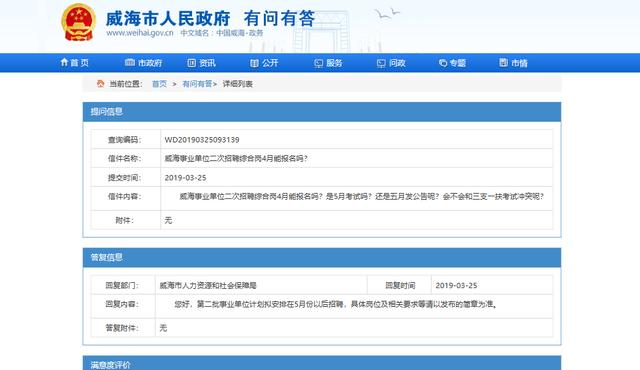The height and width of the screenshot is (370, 640).
Task: Click the 信件内容 label
Action: 124,197
